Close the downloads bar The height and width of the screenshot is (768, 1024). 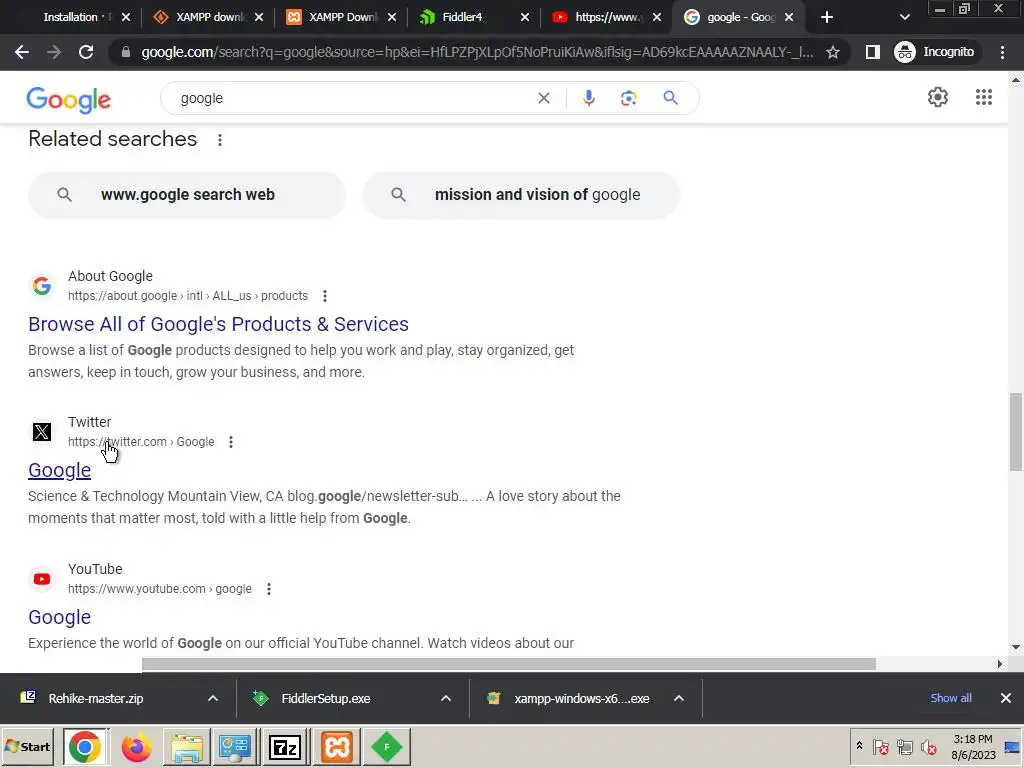pyautogui.click(x=1006, y=698)
